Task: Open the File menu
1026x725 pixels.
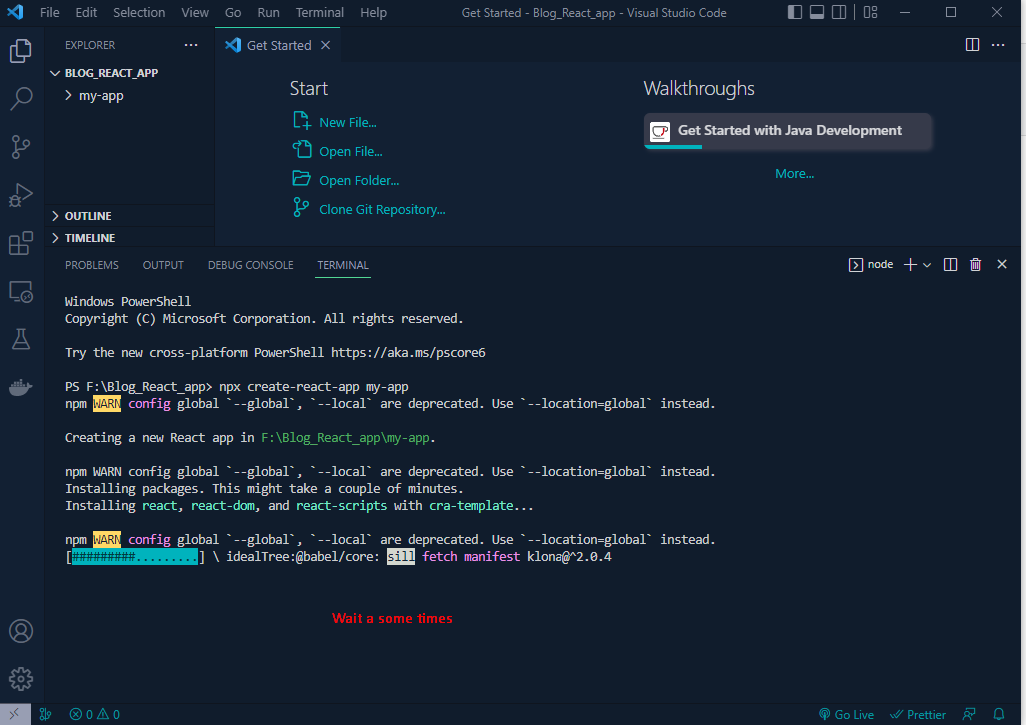Action: click(x=49, y=12)
